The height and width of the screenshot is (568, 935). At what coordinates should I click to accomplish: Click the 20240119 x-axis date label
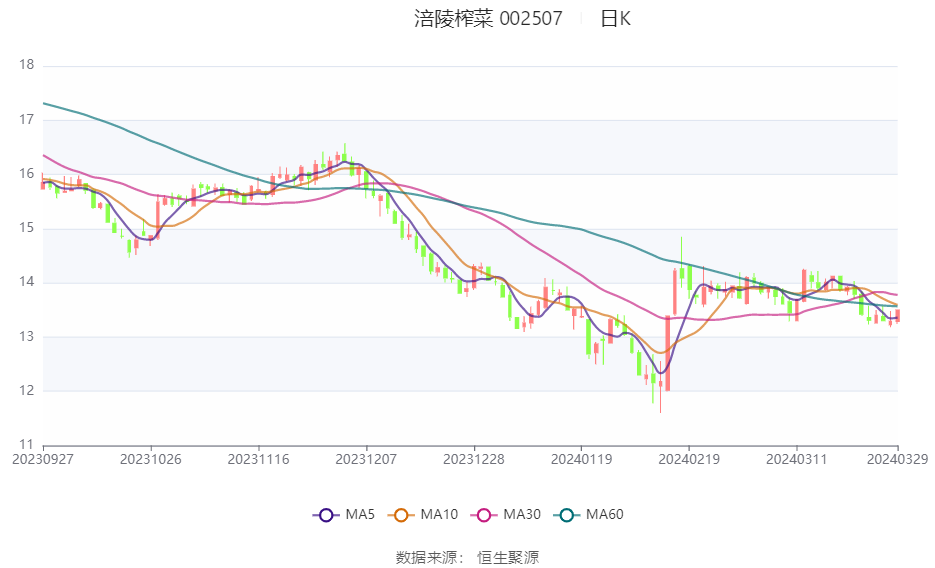tap(581, 460)
